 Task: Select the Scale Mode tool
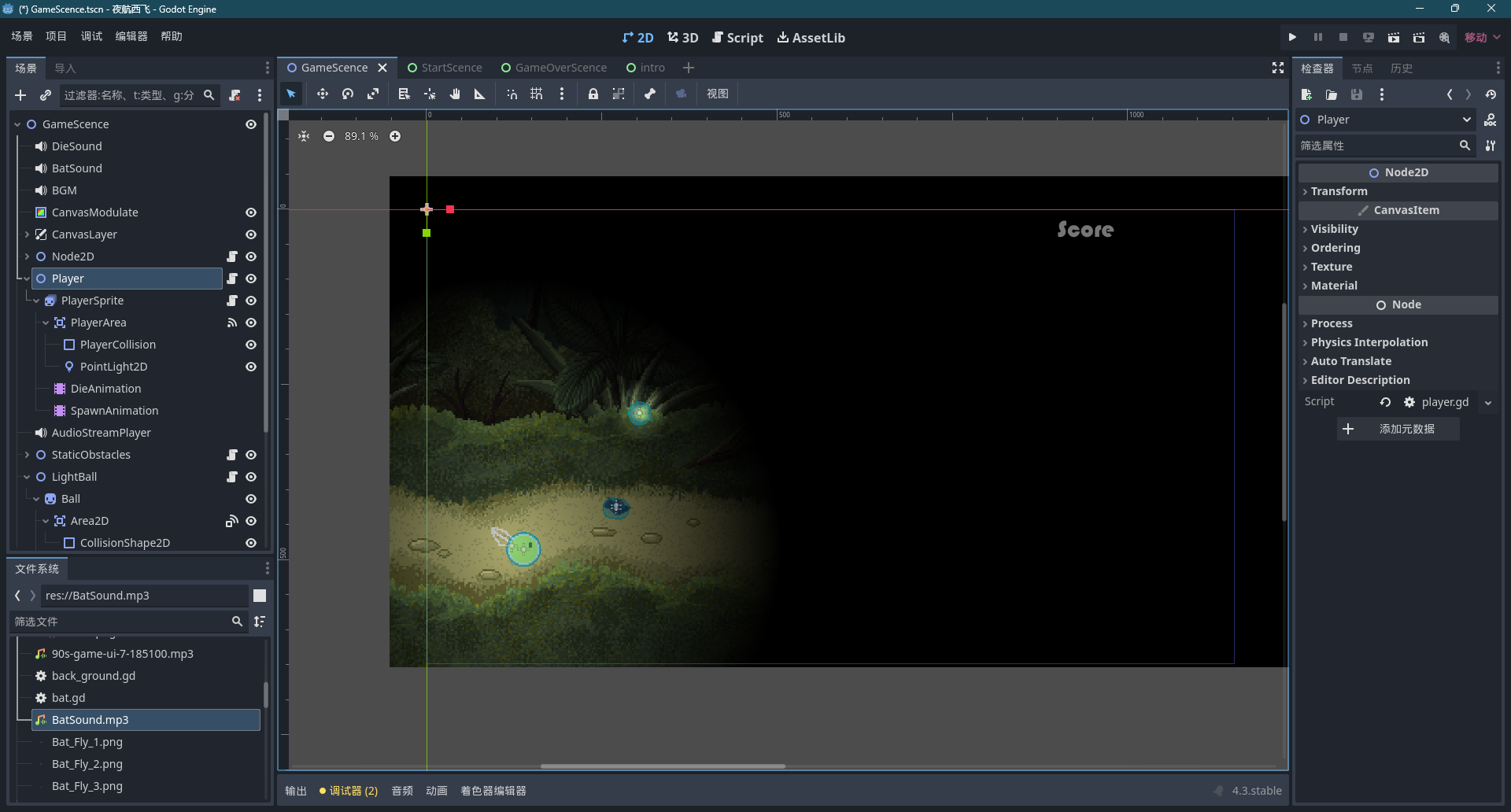point(373,94)
